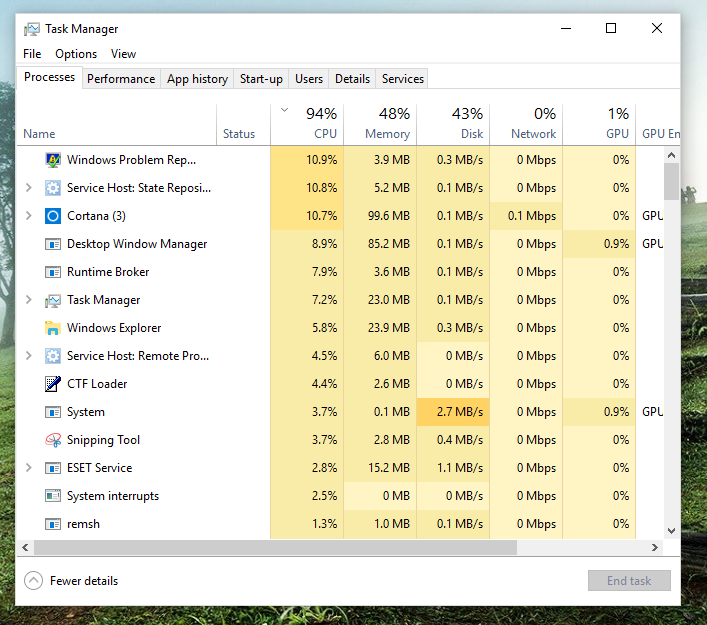Sort by the CPU column header

click(307, 125)
